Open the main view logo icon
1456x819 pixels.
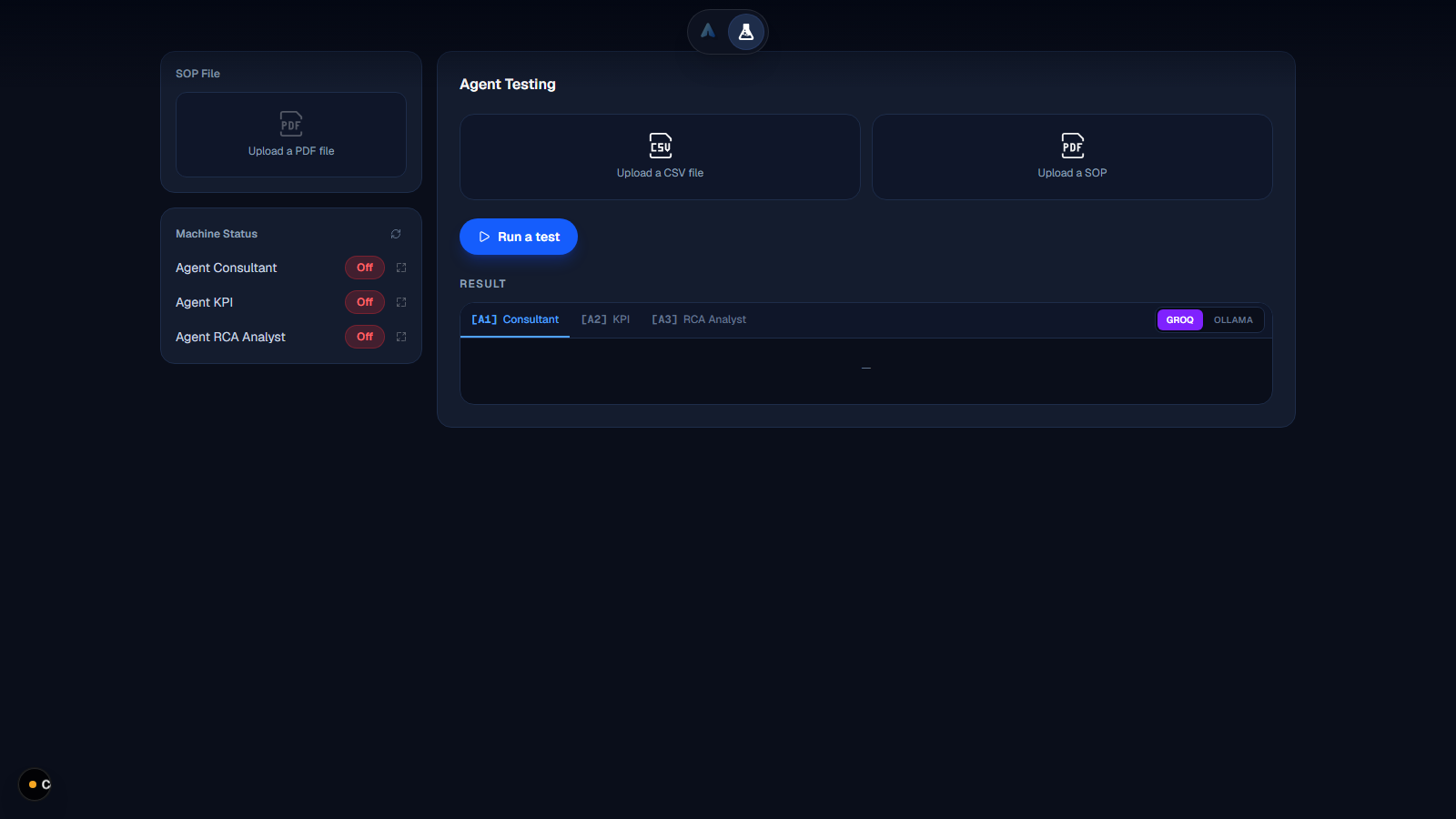pyautogui.click(x=708, y=32)
